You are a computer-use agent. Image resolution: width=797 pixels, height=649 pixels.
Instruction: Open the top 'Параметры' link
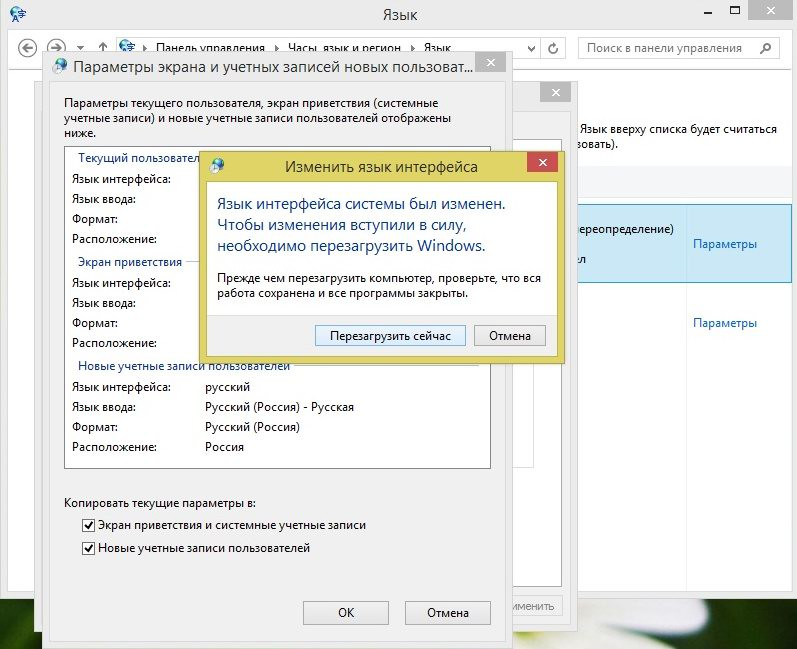pos(725,244)
